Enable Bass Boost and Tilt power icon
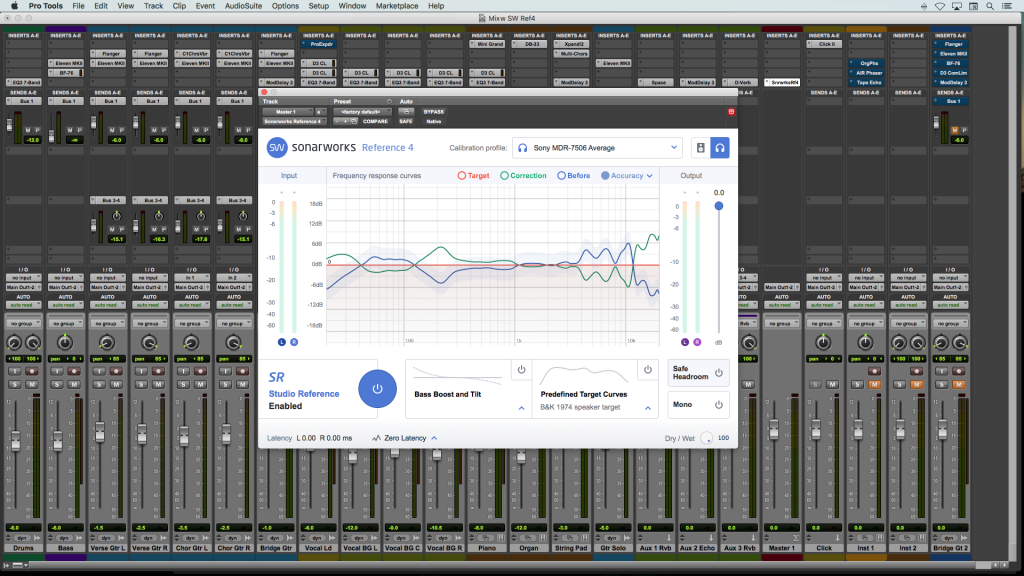1024x576 pixels. [x=521, y=370]
